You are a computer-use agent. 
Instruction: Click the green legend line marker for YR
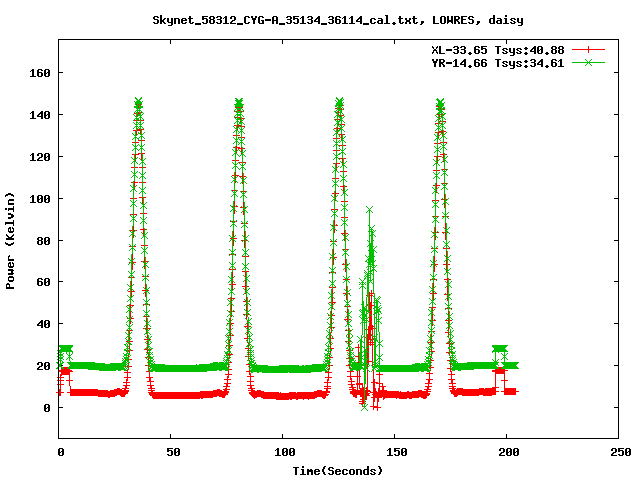coord(588,62)
